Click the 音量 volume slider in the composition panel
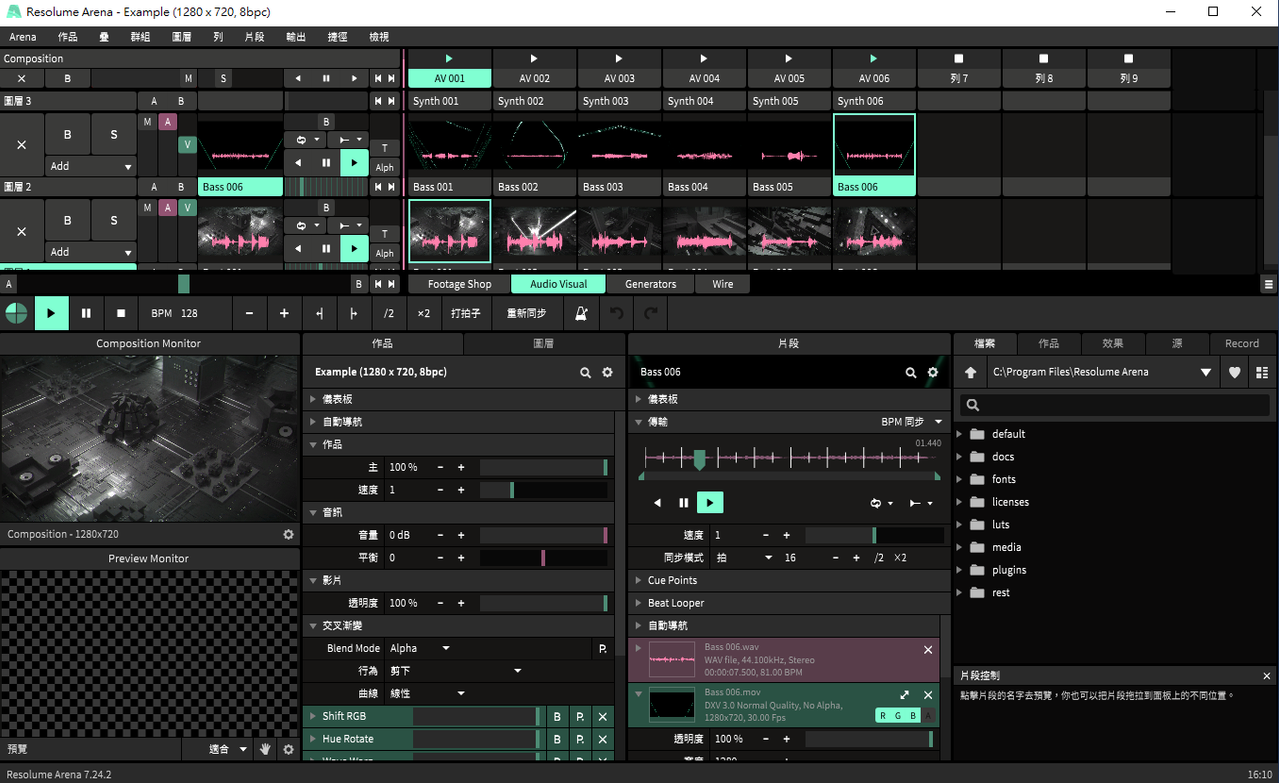Image resolution: width=1279 pixels, height=783 pixels. point(543,535)
